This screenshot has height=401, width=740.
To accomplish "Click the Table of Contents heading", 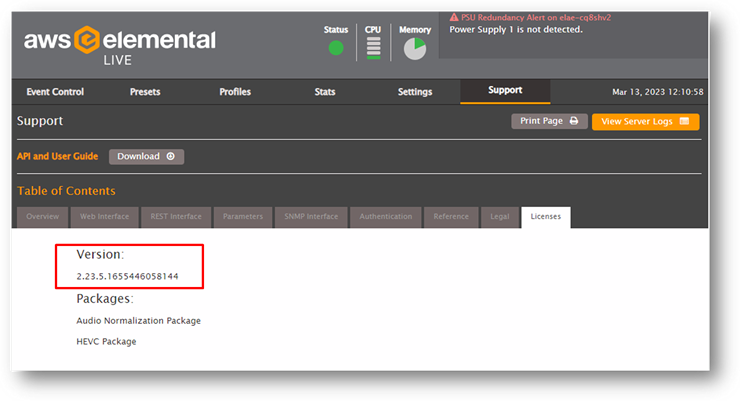I will pyautogui.click(x=66, y=191).
